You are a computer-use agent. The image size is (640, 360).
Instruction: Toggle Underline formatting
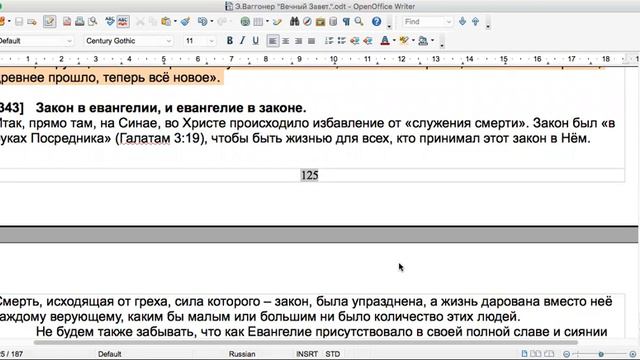(x=256, y=41)
